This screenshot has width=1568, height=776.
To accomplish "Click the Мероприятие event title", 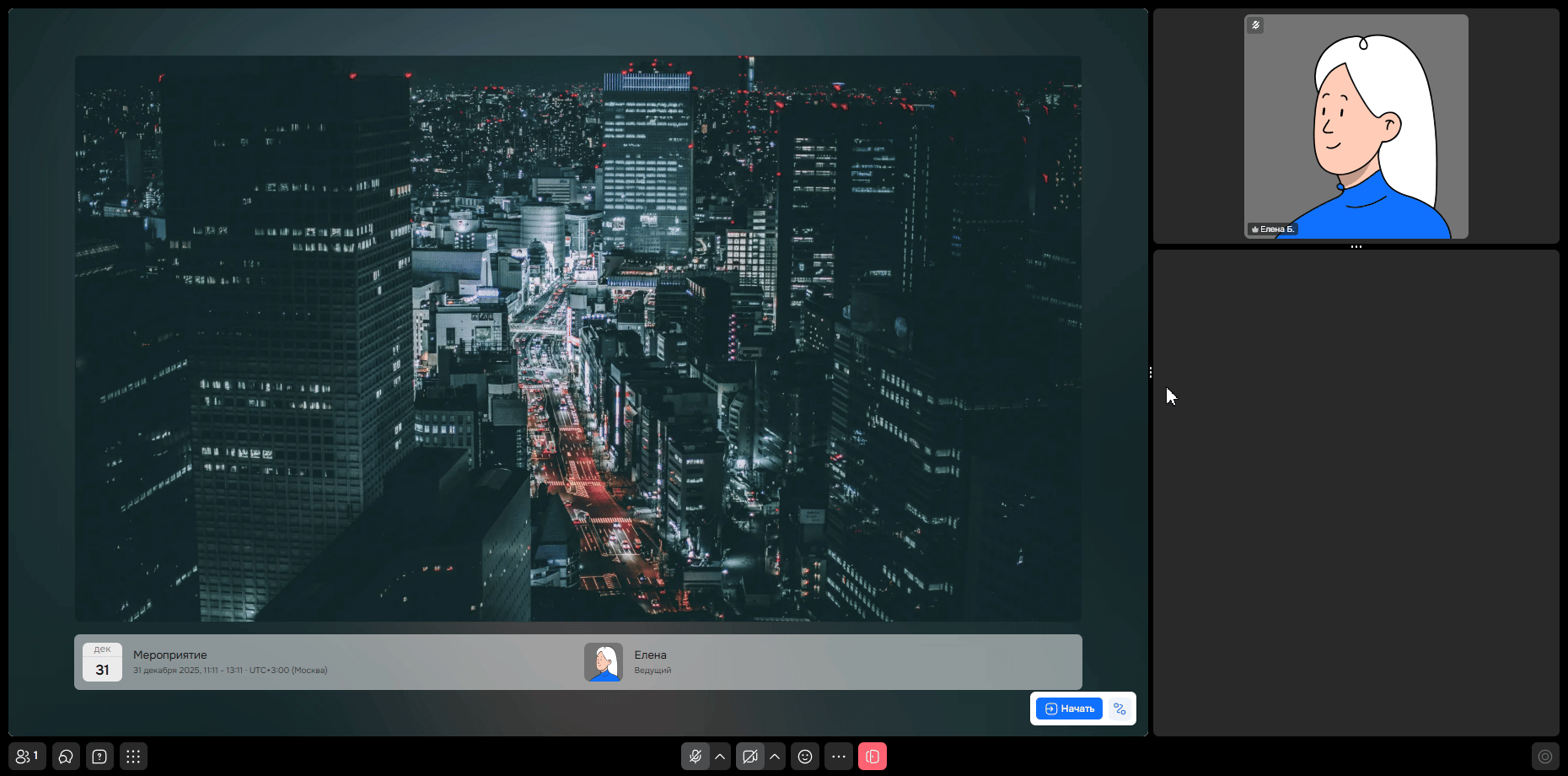I will coord(169,655).
